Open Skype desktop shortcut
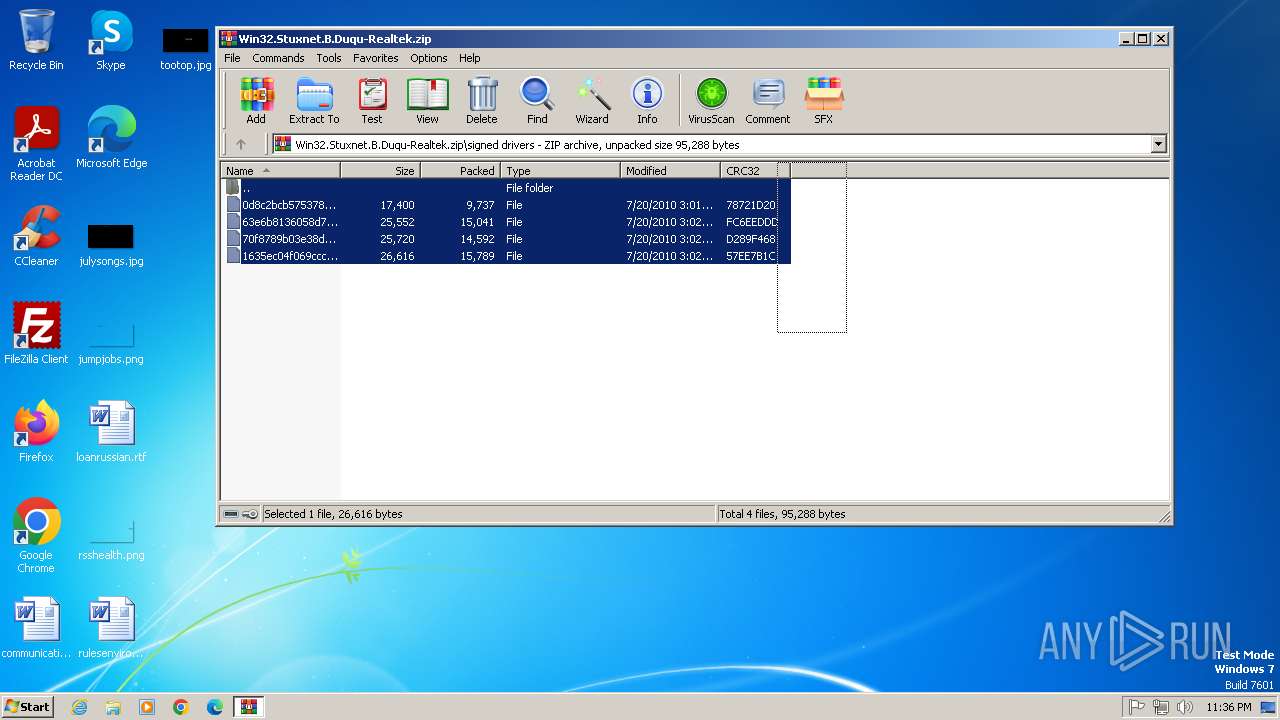The image size is (1280, 720). tap(110, 40)
